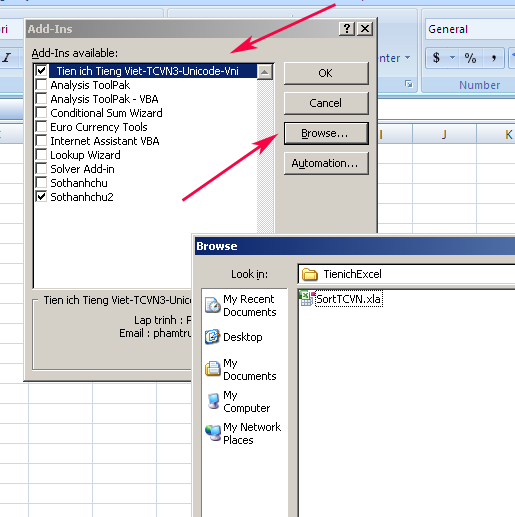The height and width of the screenshot is (517, 515).
Task: Select Analysis ToolPak list entry text
Action: pos(90,85)
